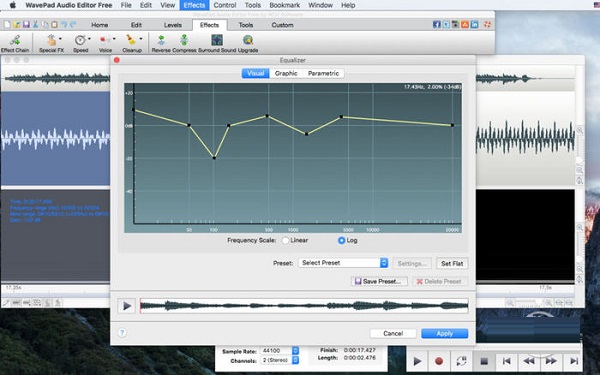
Task: Click the Rewind transport button
Action: [x=529, y=361]
